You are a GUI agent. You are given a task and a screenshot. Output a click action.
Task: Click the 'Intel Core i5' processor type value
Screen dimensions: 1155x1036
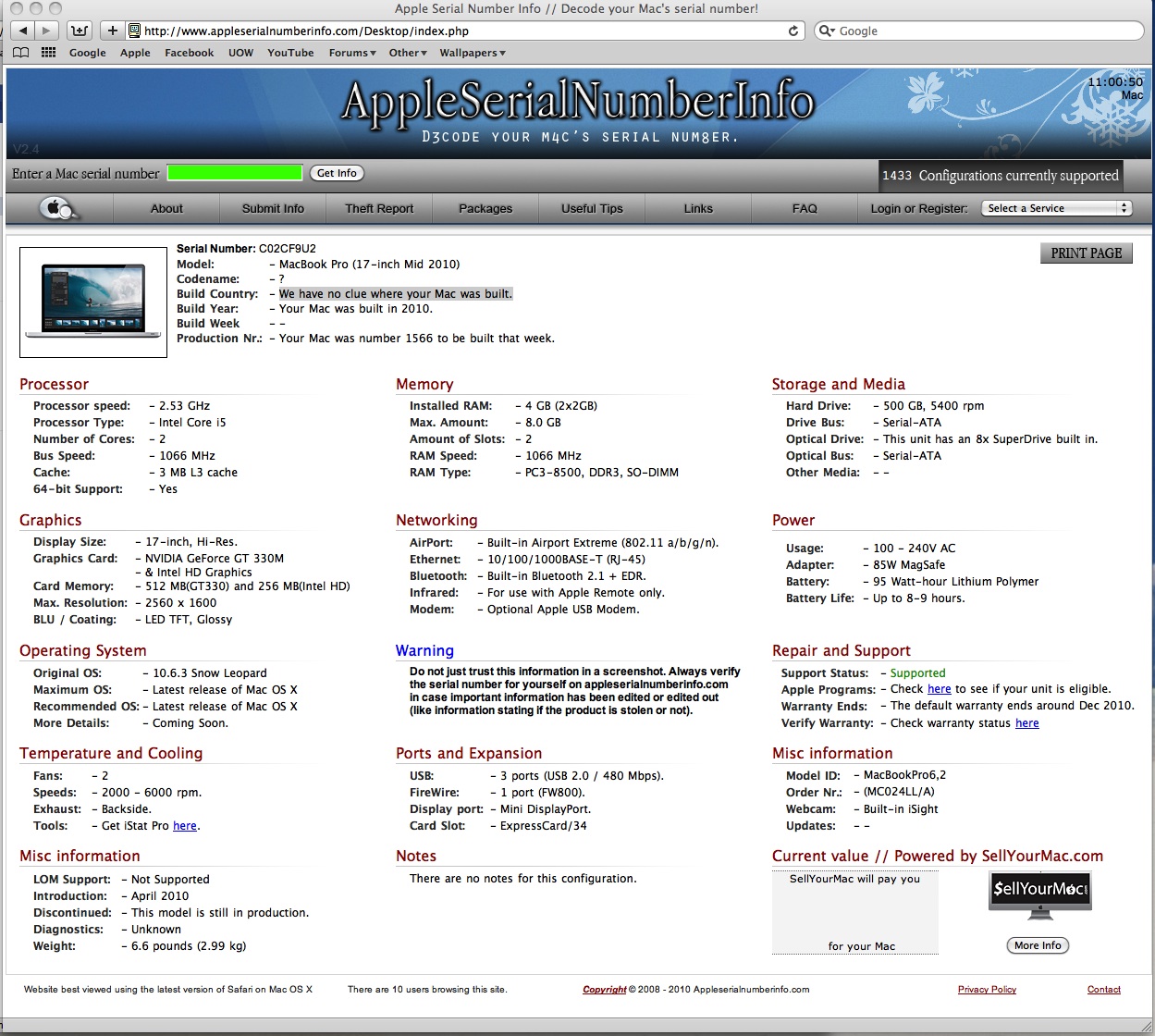(192, 423)
